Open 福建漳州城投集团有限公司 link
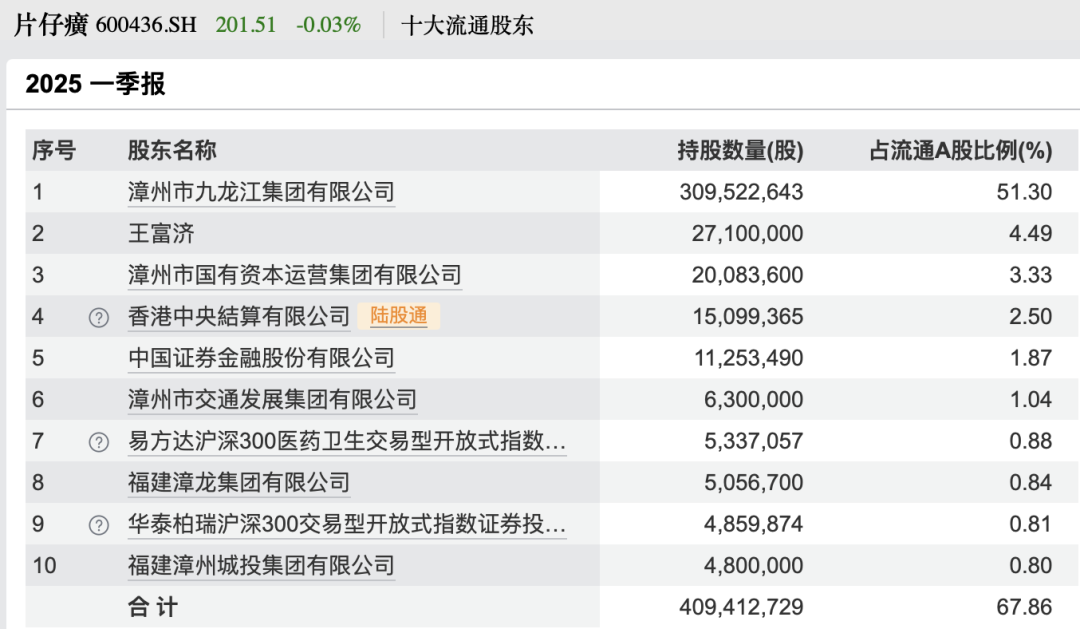1080x629 pixels. [261, 566]
